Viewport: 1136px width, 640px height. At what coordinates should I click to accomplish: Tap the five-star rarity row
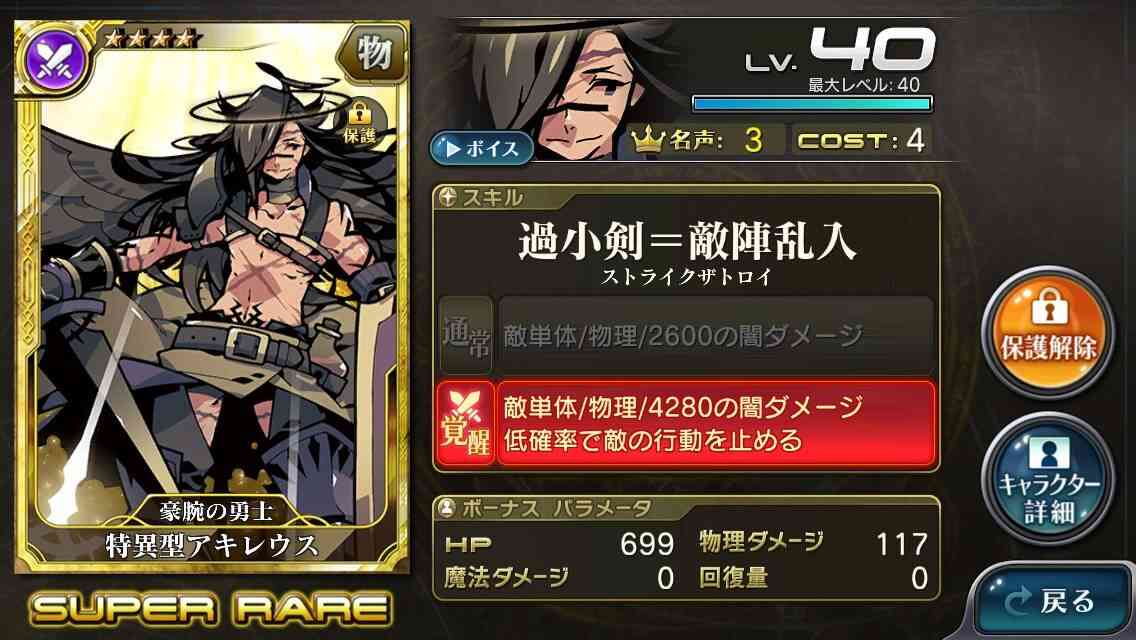point(150,38)
